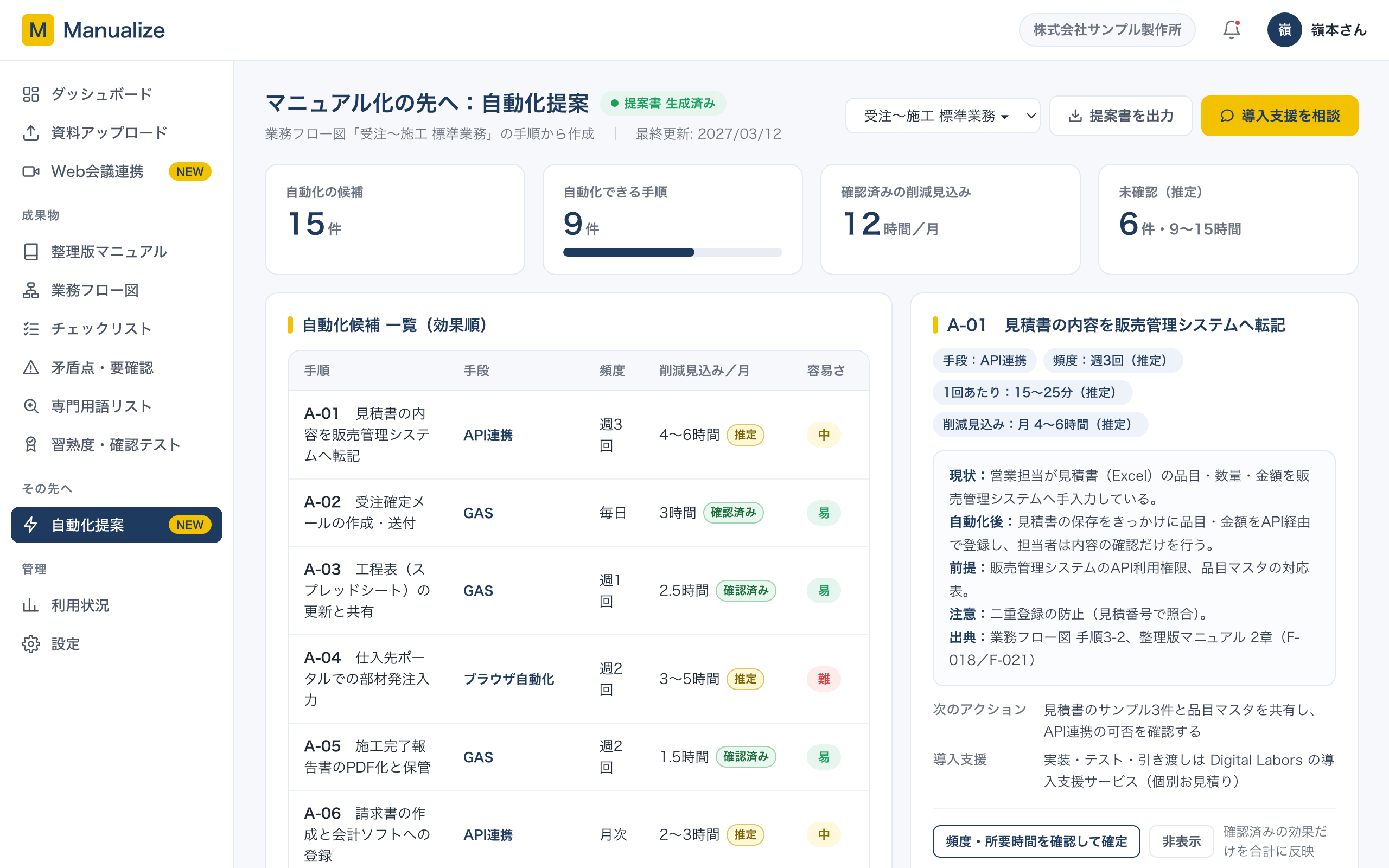Open 整理版マニュアル from sidebar

click(117, 251)
